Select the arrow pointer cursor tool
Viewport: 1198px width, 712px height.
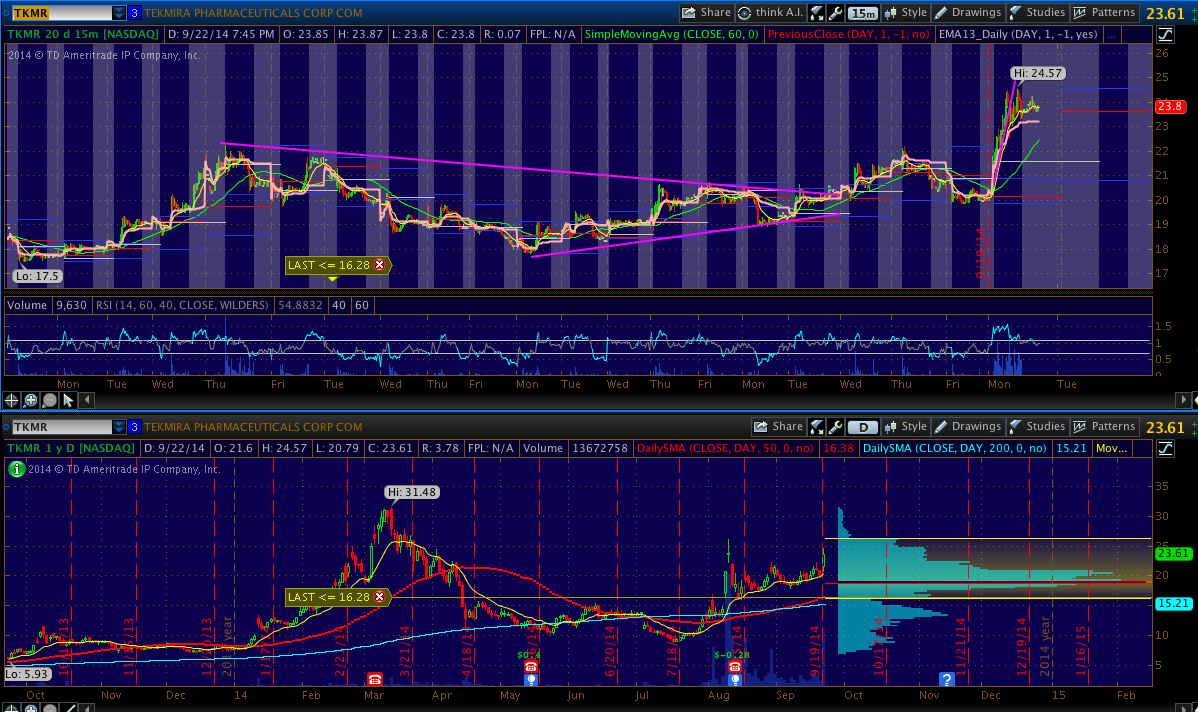click(68, 400)
